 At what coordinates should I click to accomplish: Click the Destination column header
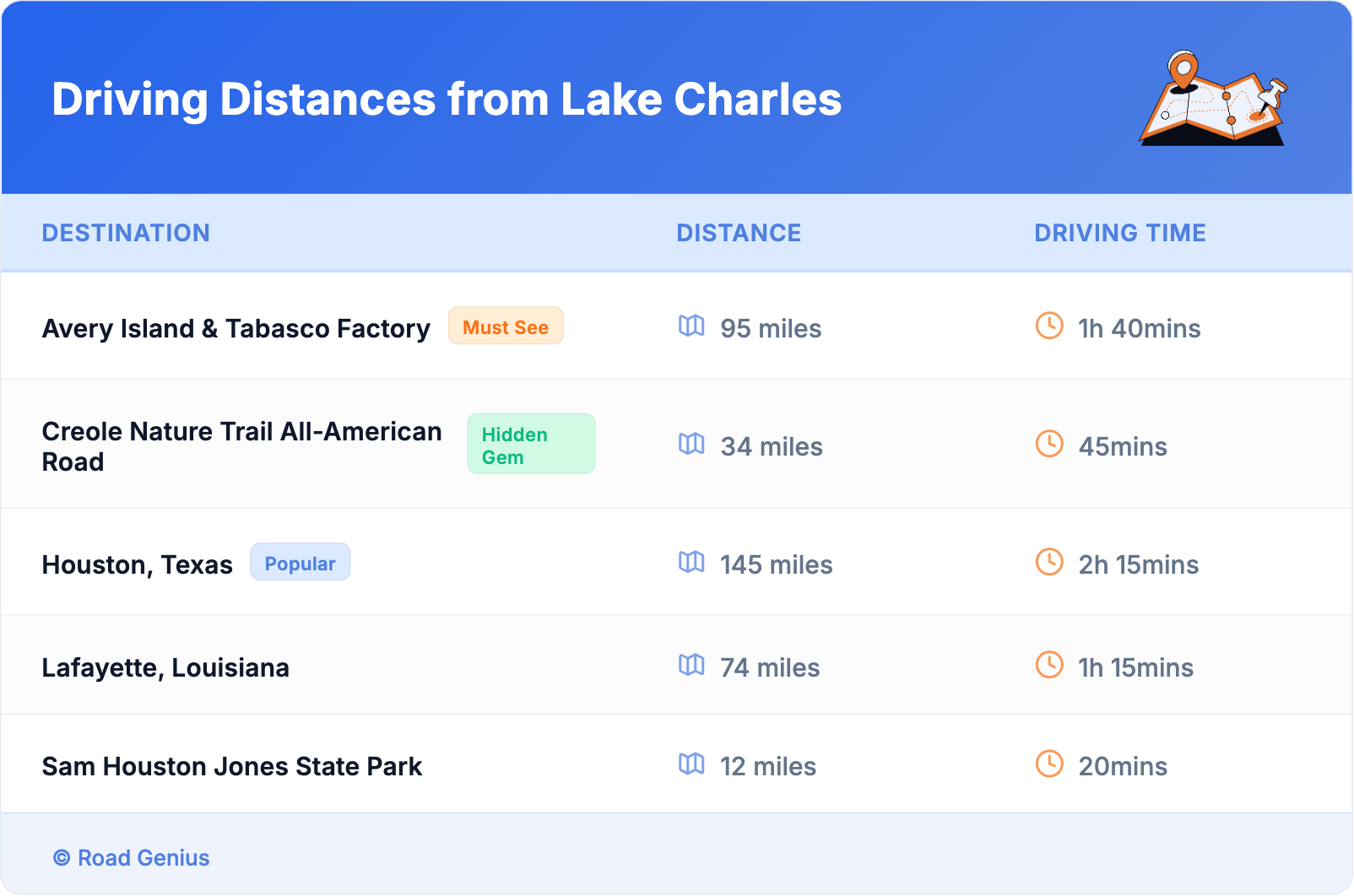(126, 233)
